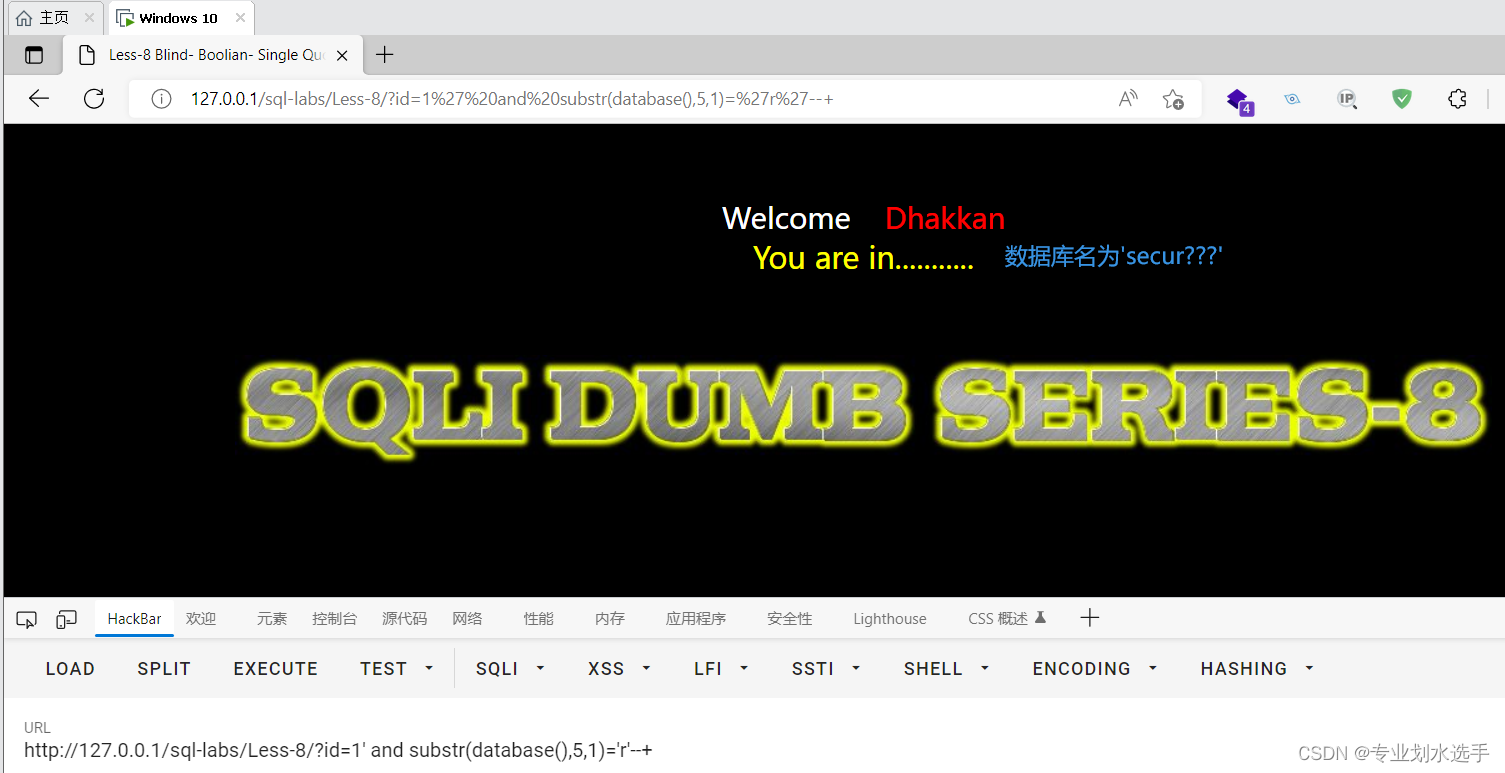Expand the SSTI dropdown in HackBar
This screenshot has height=773, width=1505.
pyautogui.click(x=826, y=669)
